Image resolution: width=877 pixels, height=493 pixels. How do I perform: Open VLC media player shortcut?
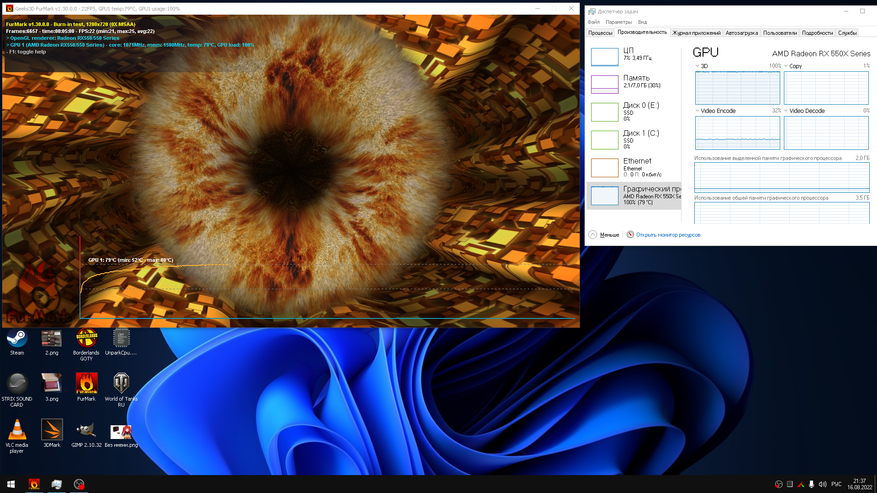[x=17, y=436]
